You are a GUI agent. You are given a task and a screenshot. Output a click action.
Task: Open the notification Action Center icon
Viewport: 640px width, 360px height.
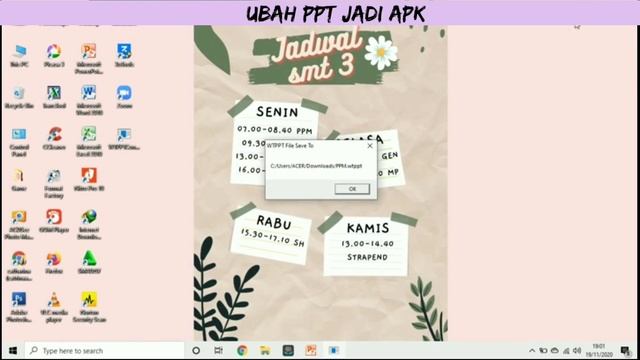point(625,351)
